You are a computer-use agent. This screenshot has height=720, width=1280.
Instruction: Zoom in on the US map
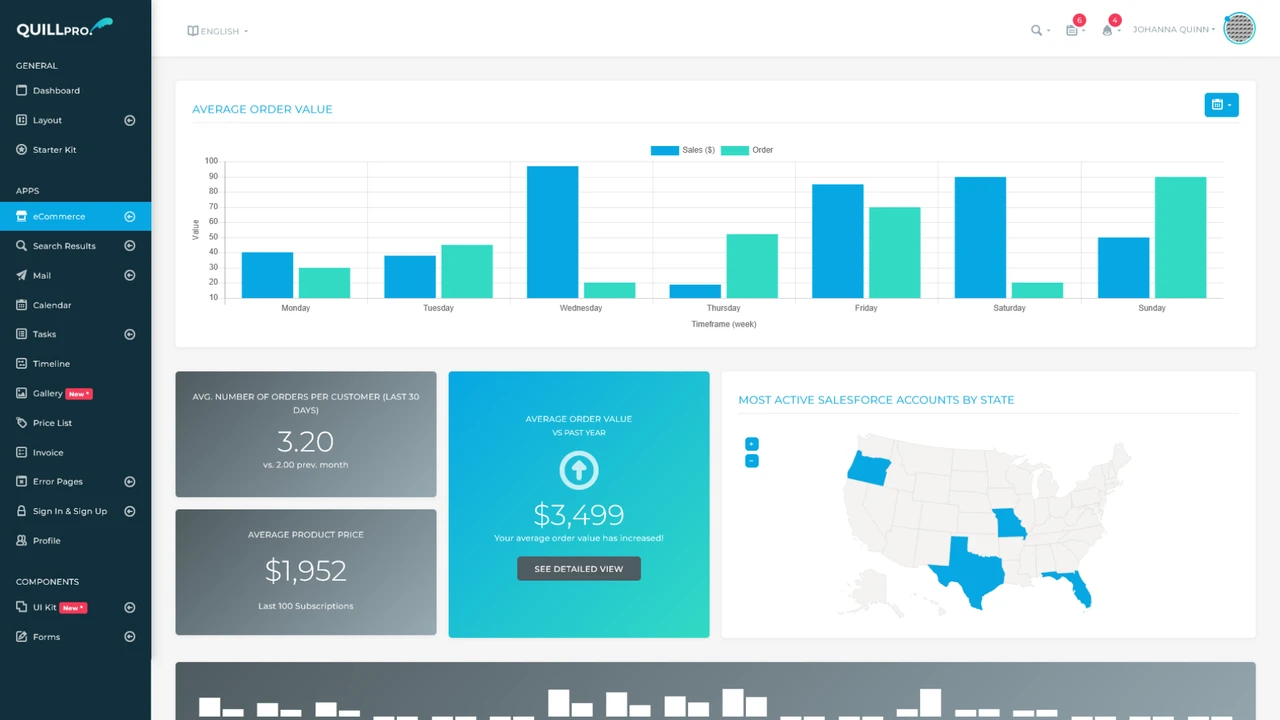pos(752,444)
